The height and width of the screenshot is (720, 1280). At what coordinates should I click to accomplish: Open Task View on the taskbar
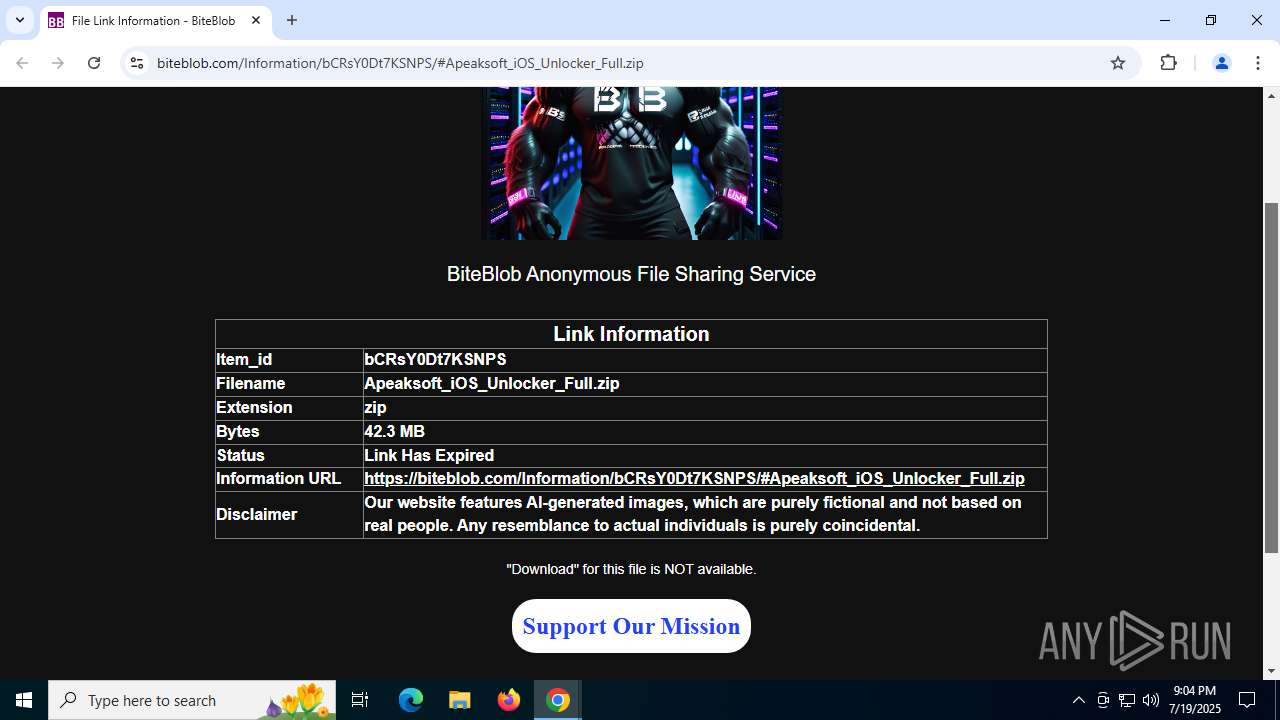pos(360,700)
